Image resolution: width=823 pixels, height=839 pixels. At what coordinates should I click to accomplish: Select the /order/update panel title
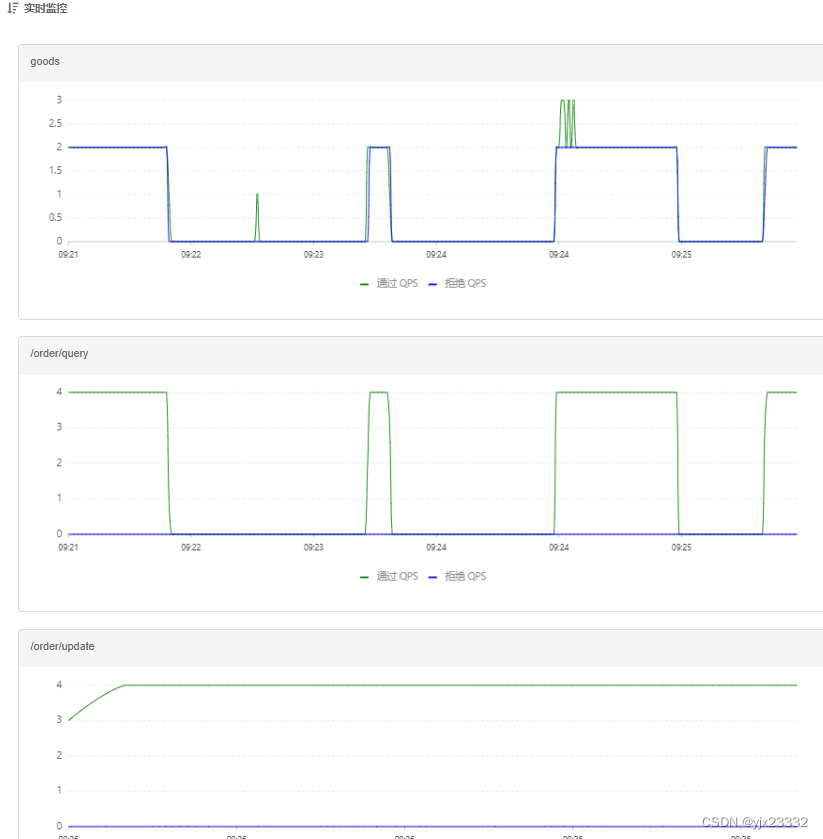pyautogui.click(x=62, y=646)
